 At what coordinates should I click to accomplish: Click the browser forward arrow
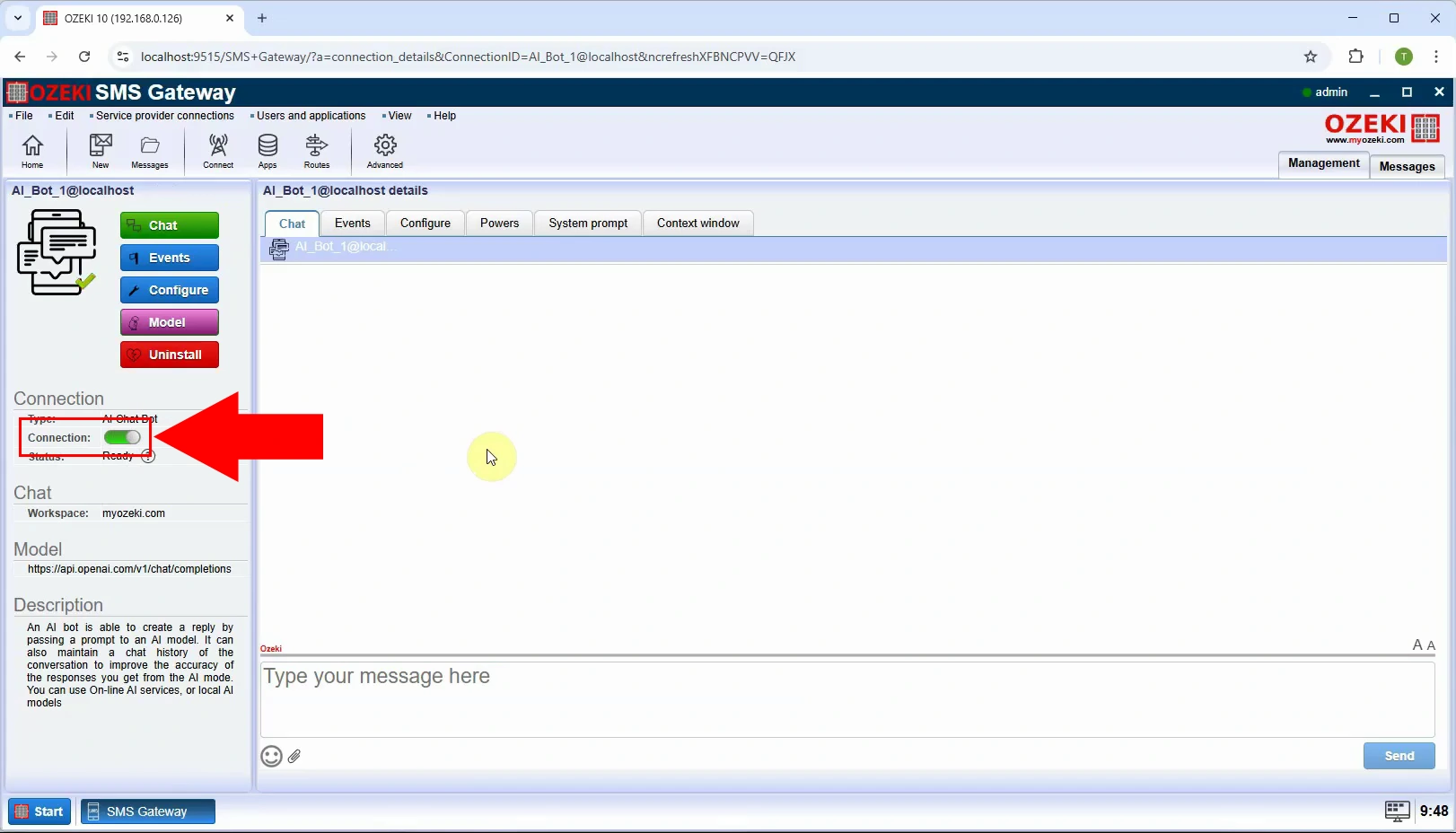pos(52,57)
